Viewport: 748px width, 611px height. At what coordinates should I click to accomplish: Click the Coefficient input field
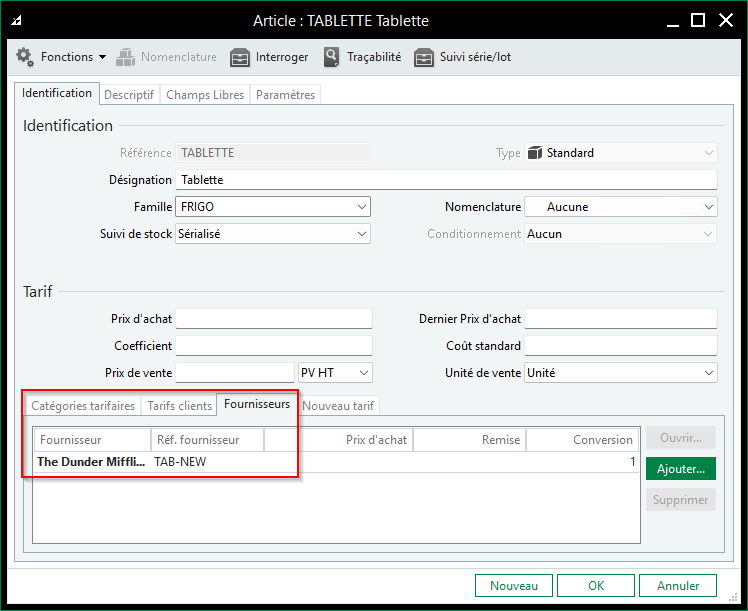pos(274,346)
